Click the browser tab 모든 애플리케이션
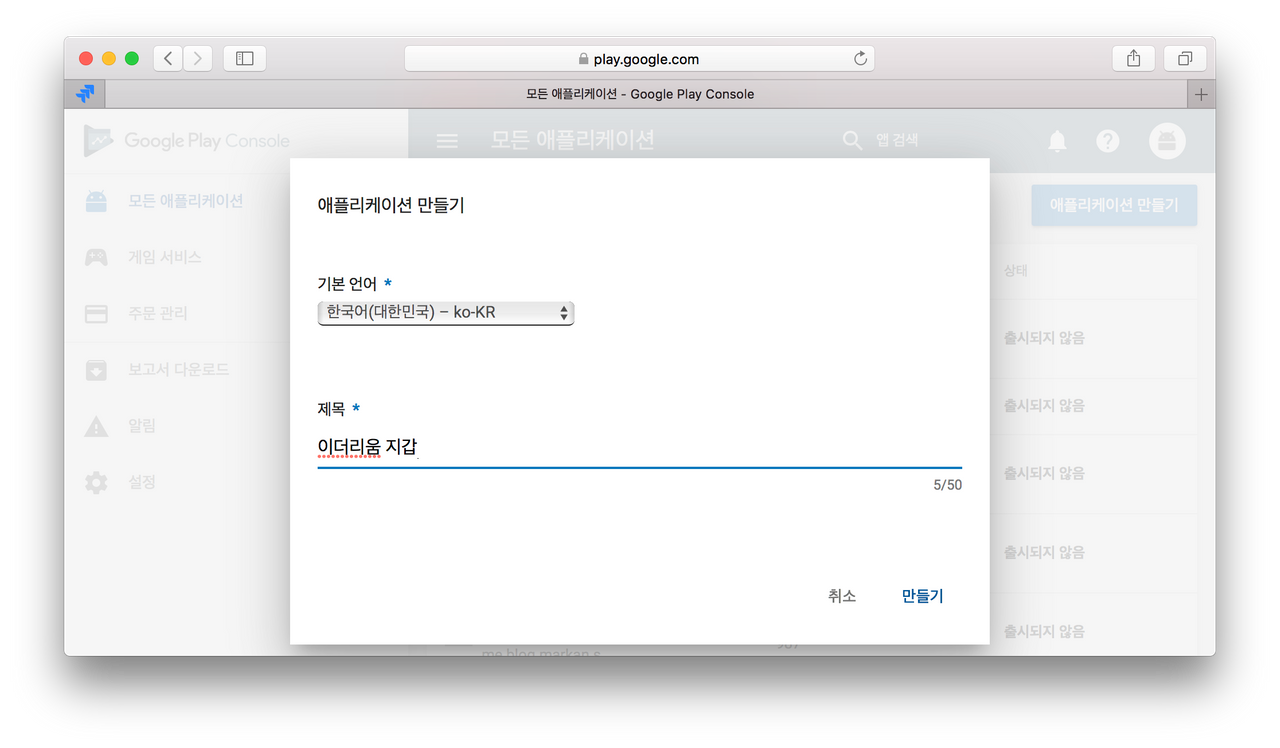The height and width of the screenshot is (748, 1280). tap(640, 93)
